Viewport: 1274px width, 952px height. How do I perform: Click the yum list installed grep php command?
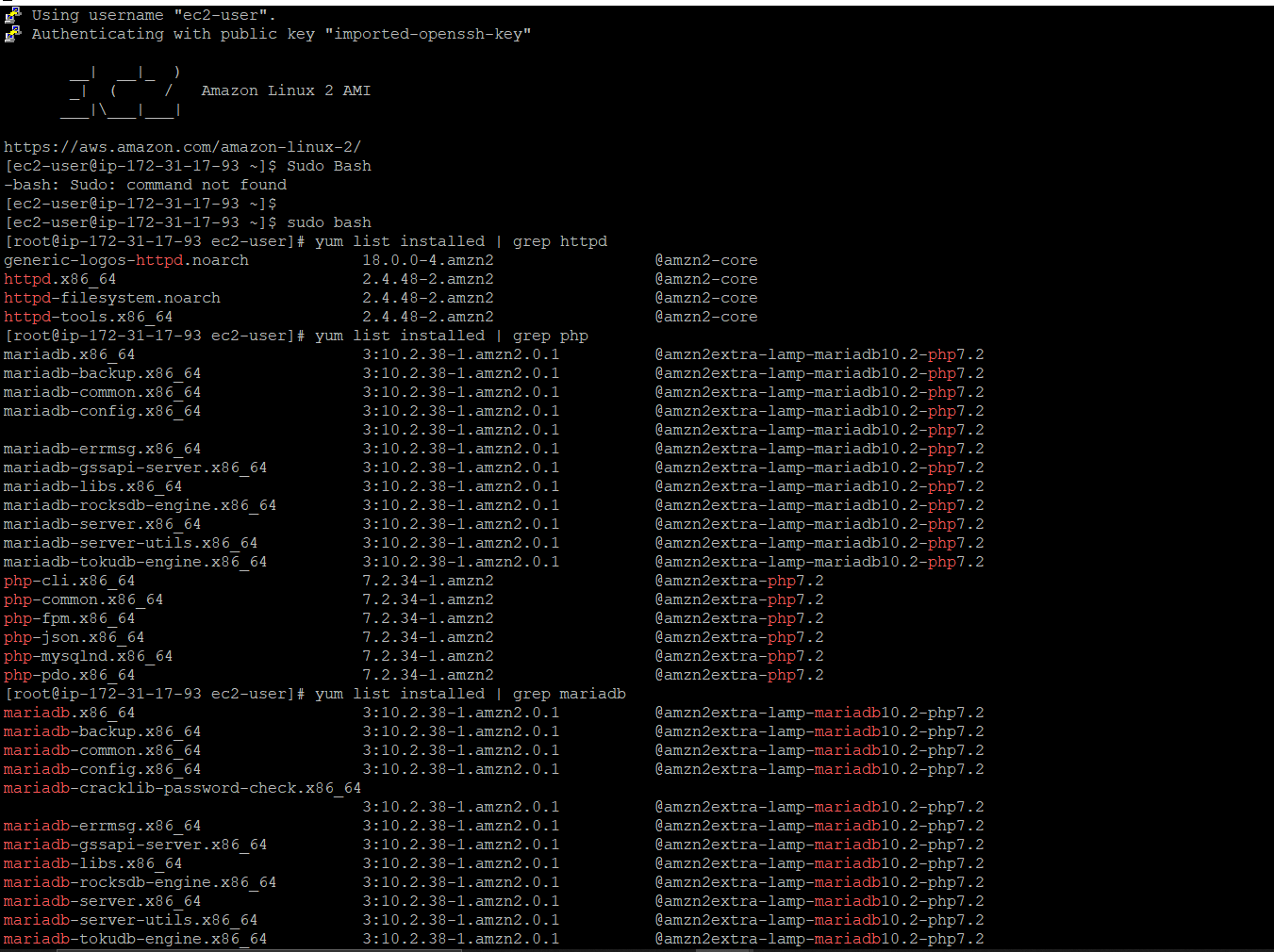tap(453, 335)
